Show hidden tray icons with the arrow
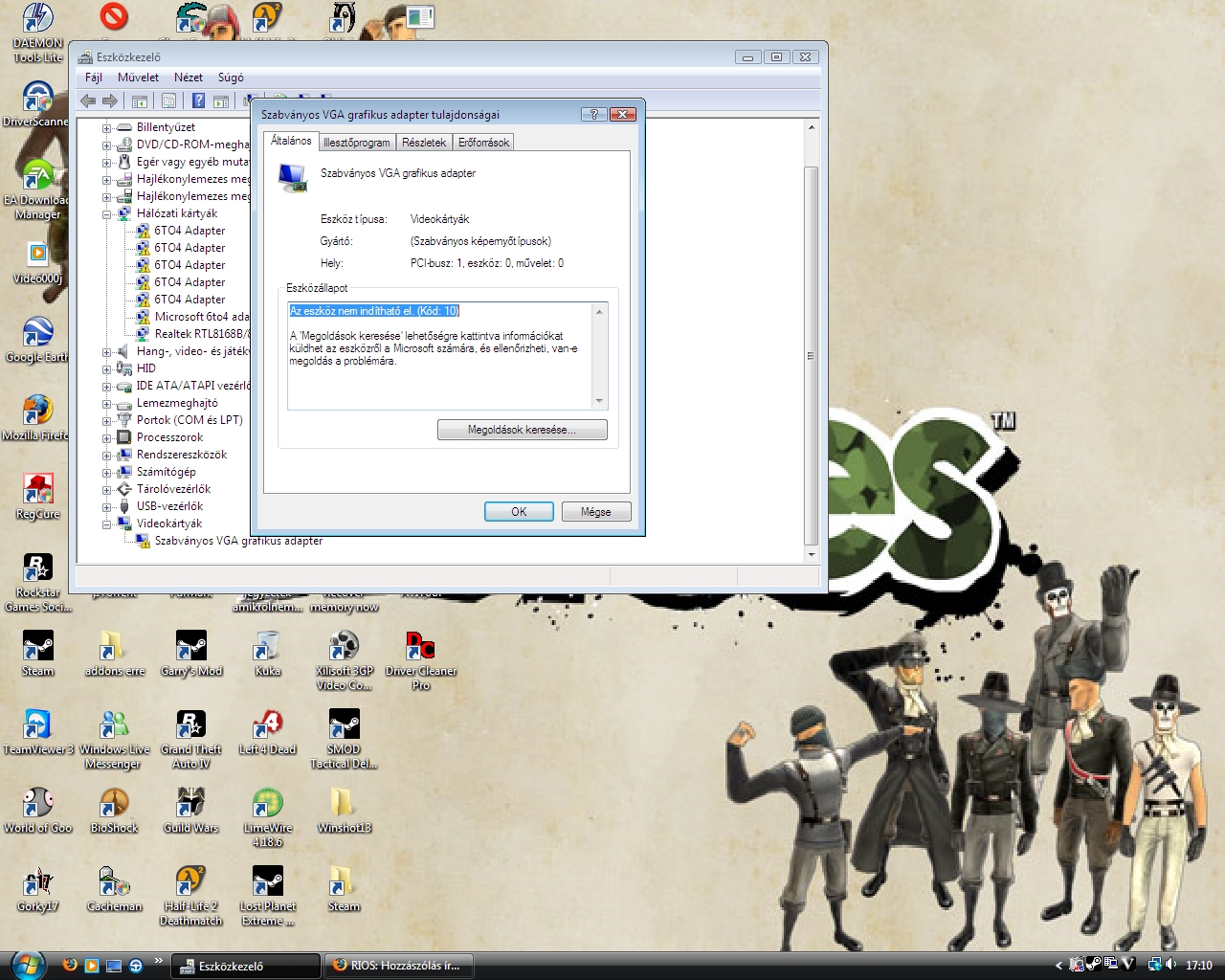Screen dimensions: 1225x980 tap(1058, 965)
